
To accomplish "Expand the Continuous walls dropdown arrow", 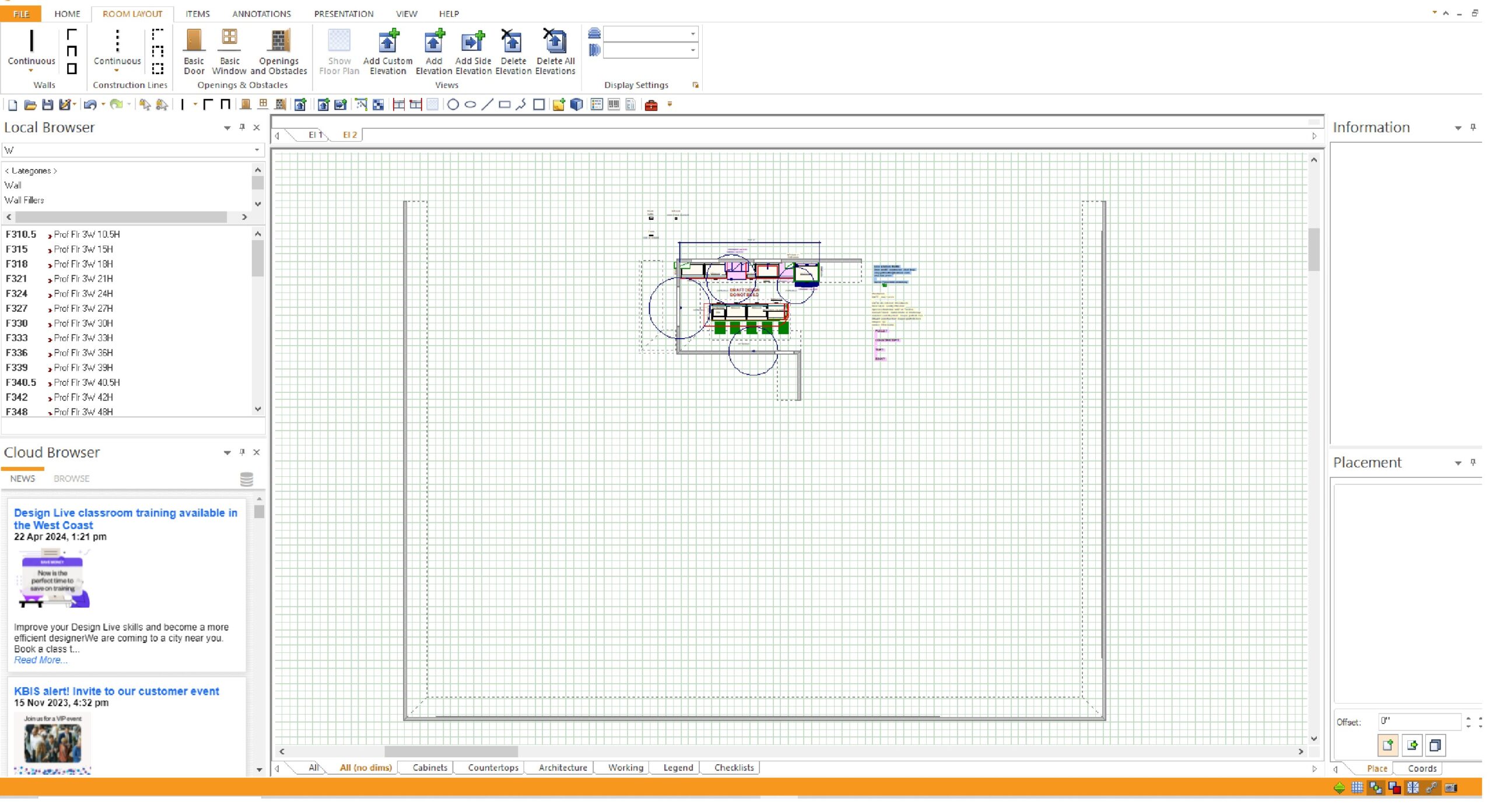I will tap(31, 71).
